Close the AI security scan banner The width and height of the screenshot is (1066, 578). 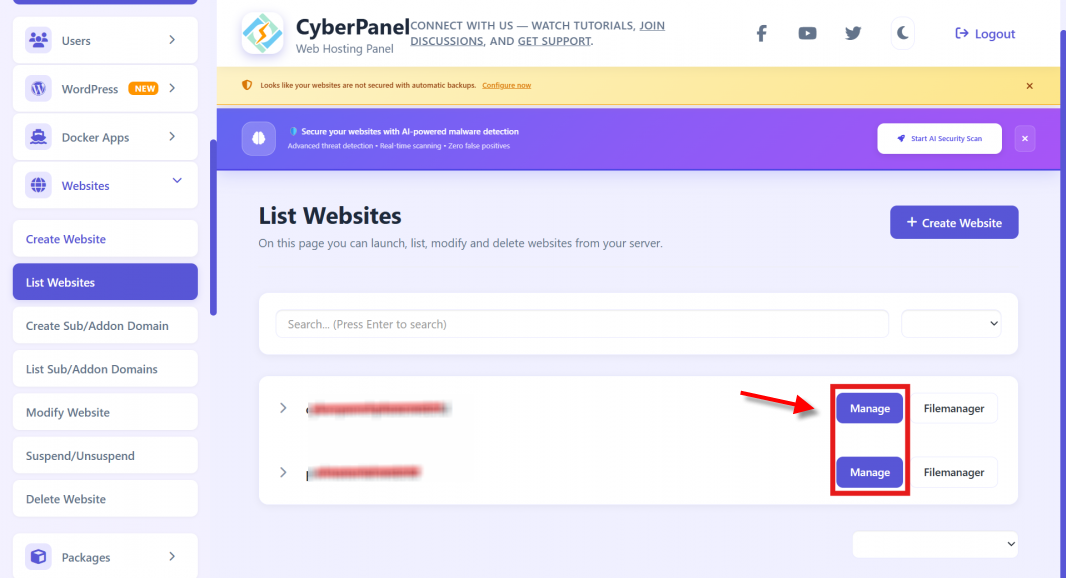[x=1025, y=139]
